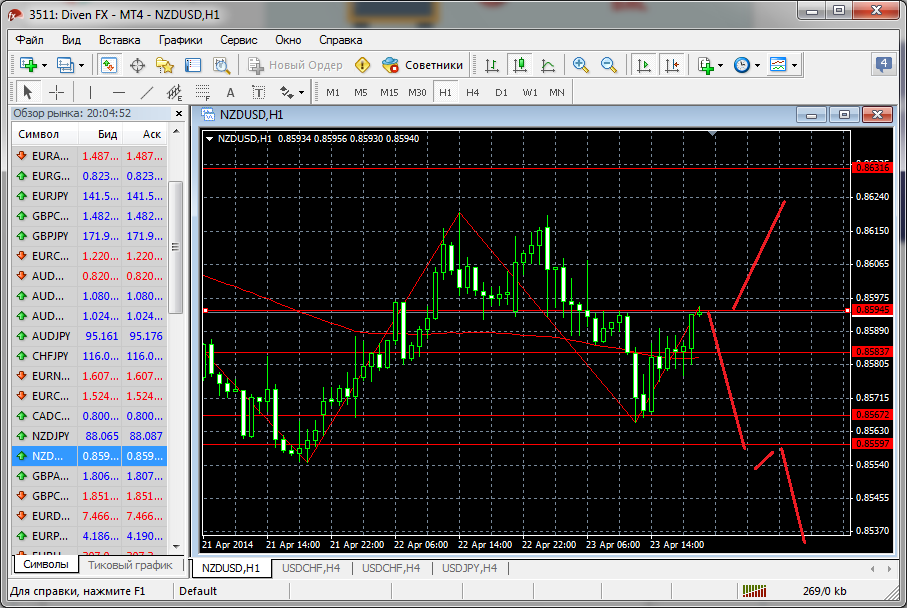Open the Сервис menu
Viewport: 907px width, 608px height.
coord(238,40)
